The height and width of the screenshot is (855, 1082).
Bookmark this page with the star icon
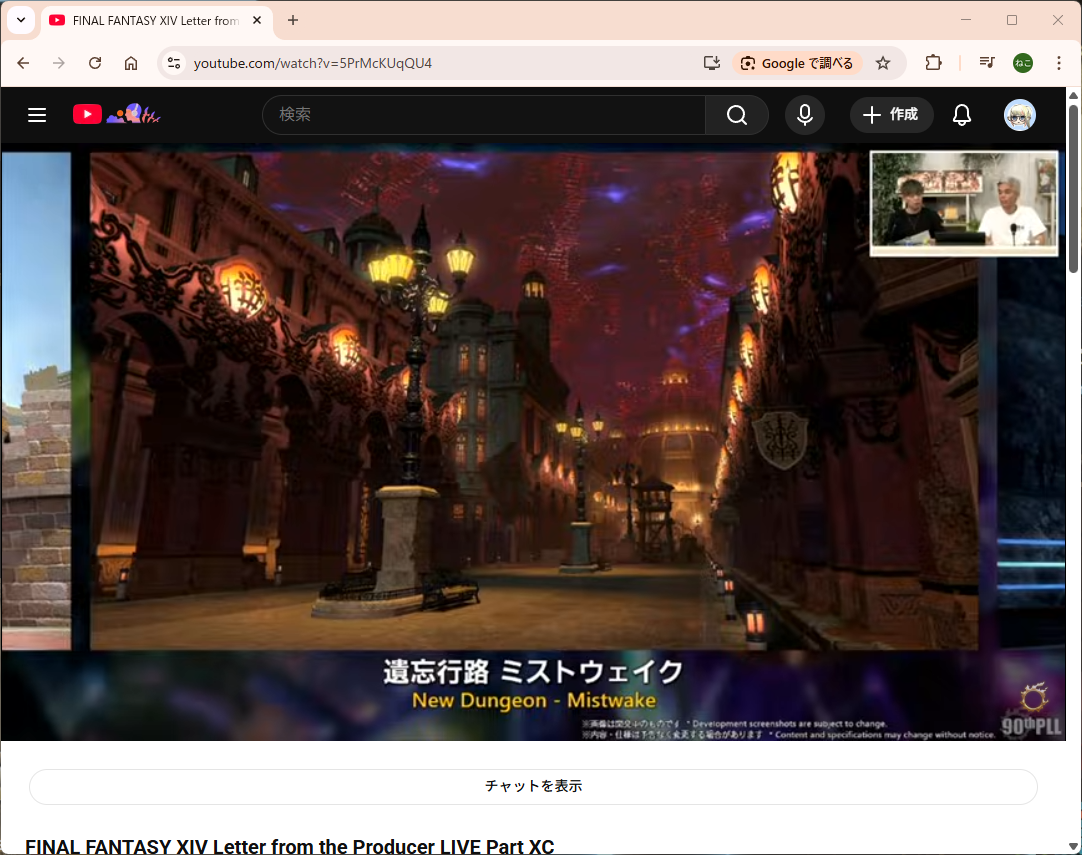883,63
